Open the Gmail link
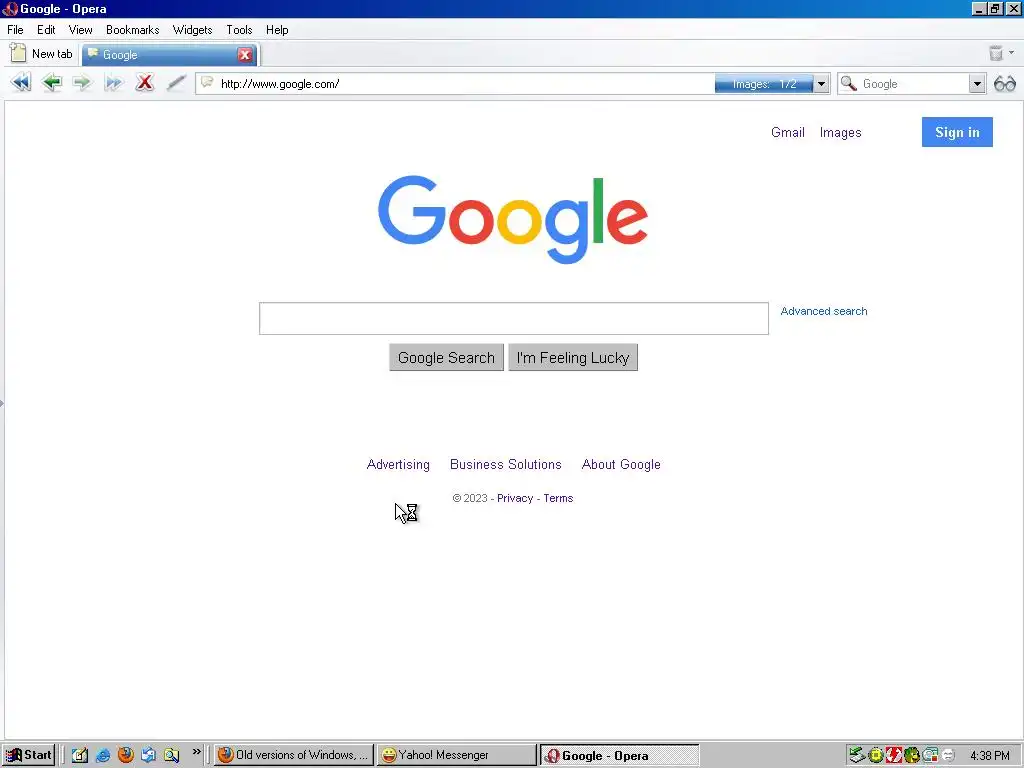Image resolution: width=1024 pixels, height=768 pixels. click(x=788, y=132)
